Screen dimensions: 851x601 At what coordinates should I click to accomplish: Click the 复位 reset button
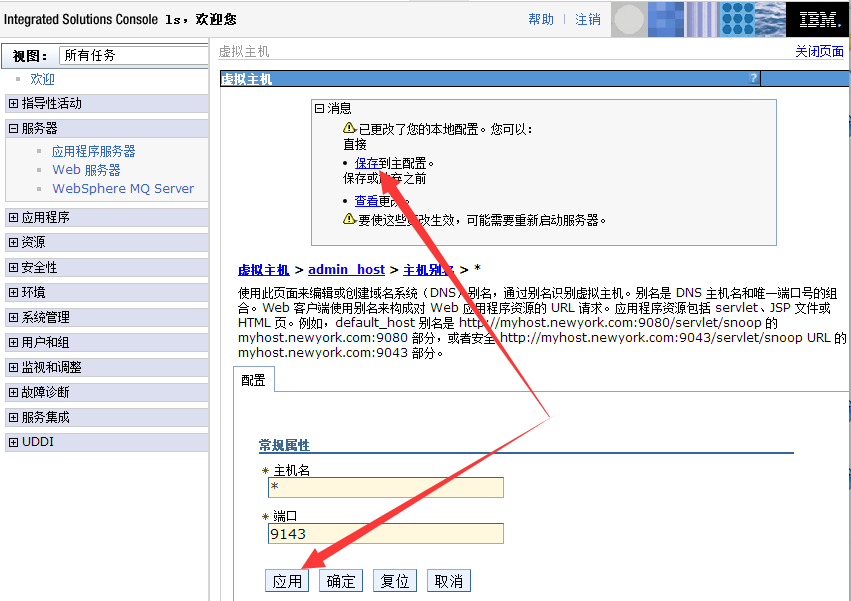click(395, 581)
